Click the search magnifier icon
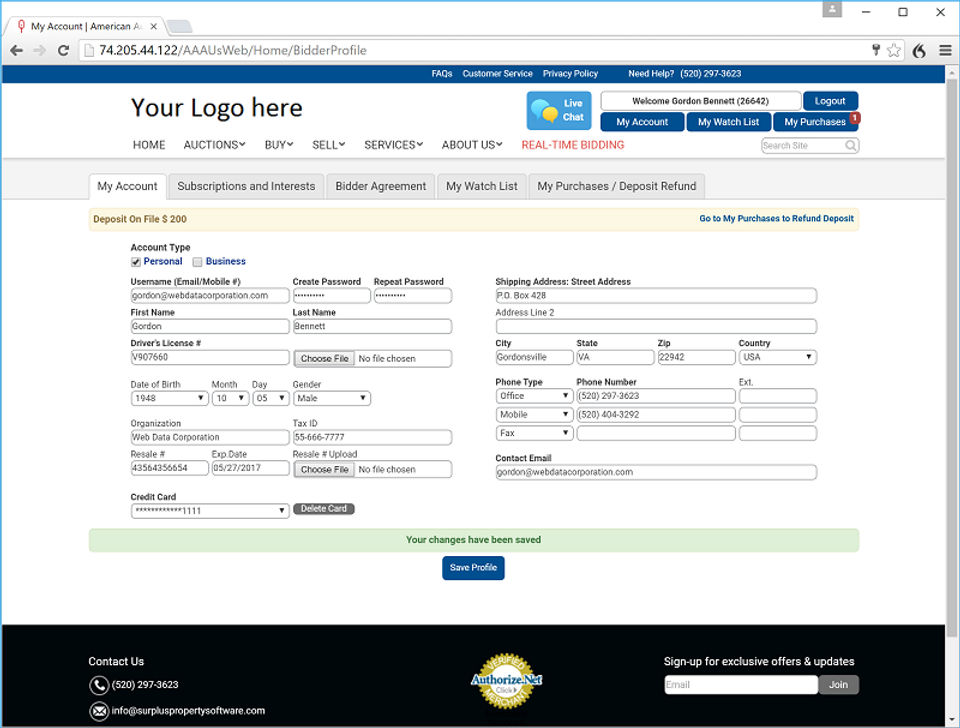The height and width of the screenshot is (728, 960). [x=850, y=146]
